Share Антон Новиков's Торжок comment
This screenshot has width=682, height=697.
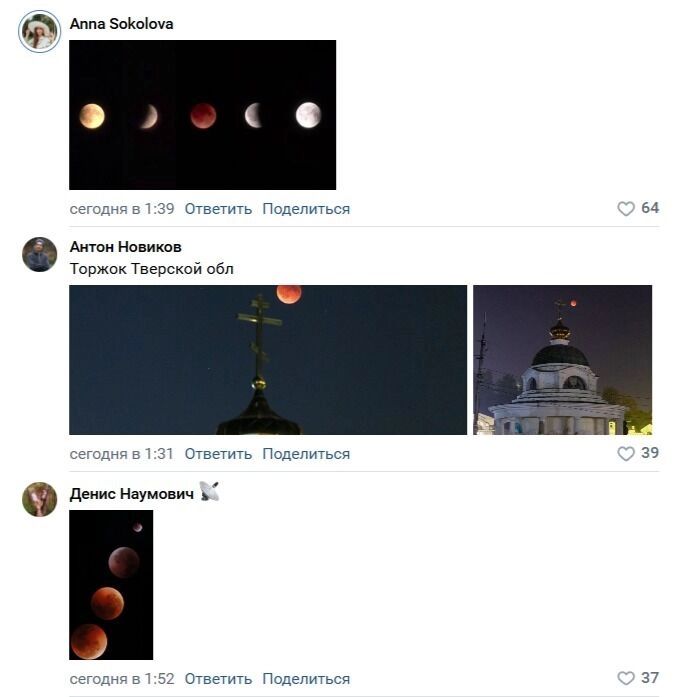pyautogui.click(x=306, y=454)
